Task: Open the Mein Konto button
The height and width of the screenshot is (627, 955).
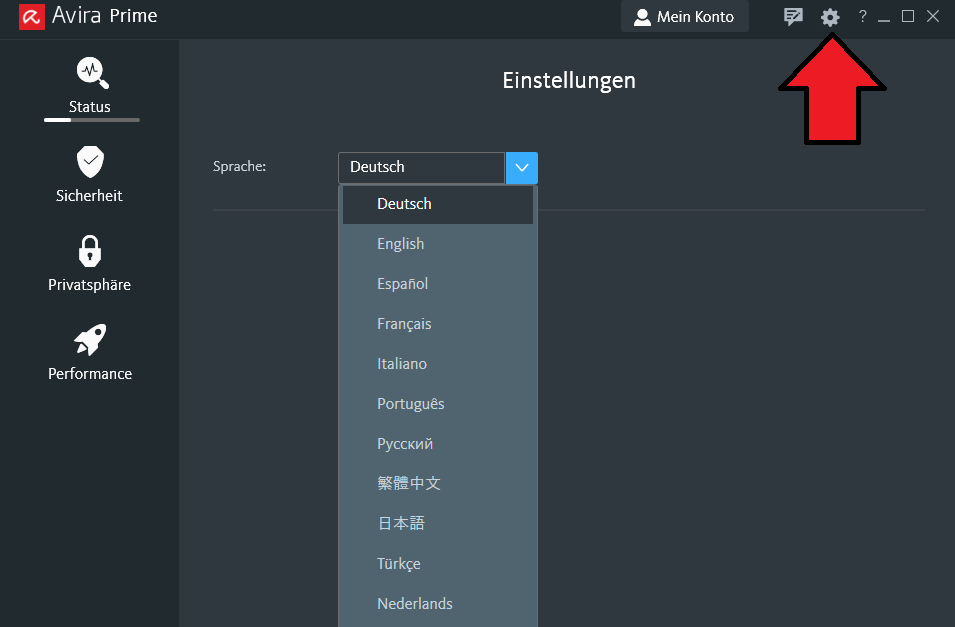Action: 685,16
